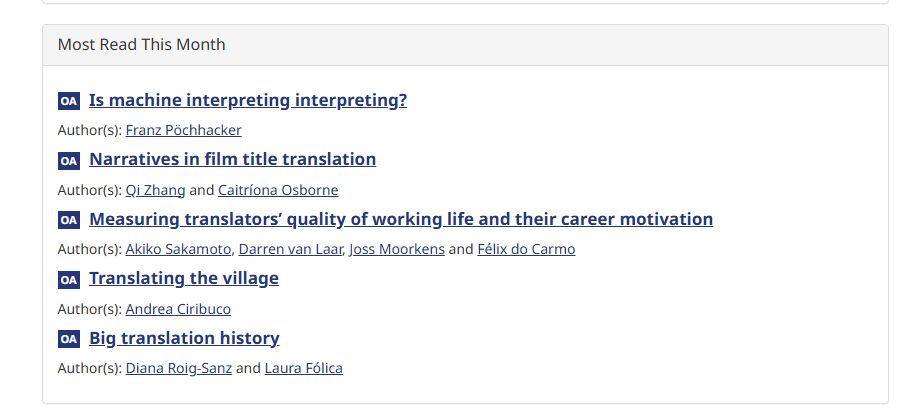View author Akiko Sakamoto

(179, 249)
